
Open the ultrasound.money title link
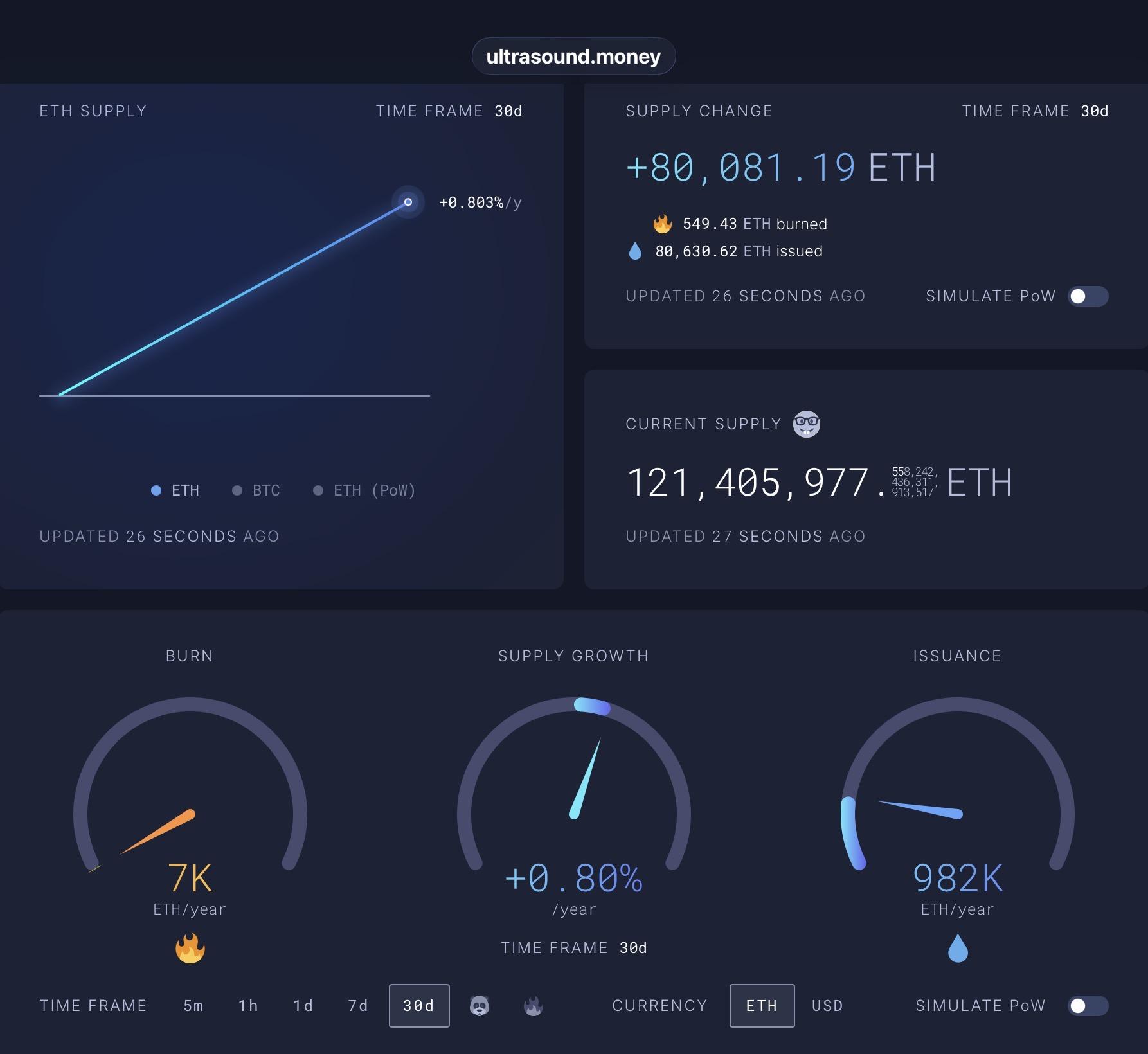coord(573,57)
